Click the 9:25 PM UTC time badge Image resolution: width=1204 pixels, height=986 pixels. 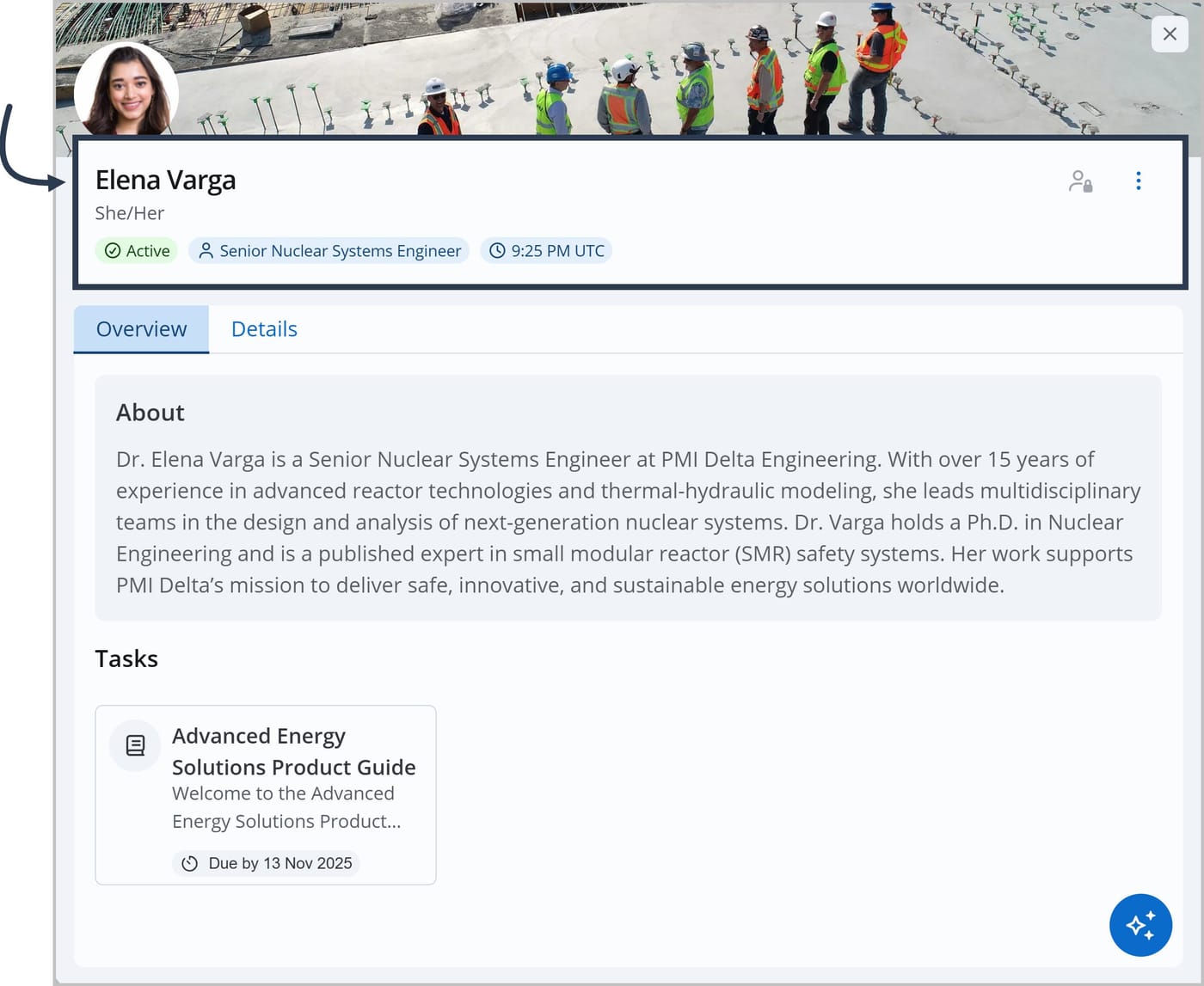546,251
